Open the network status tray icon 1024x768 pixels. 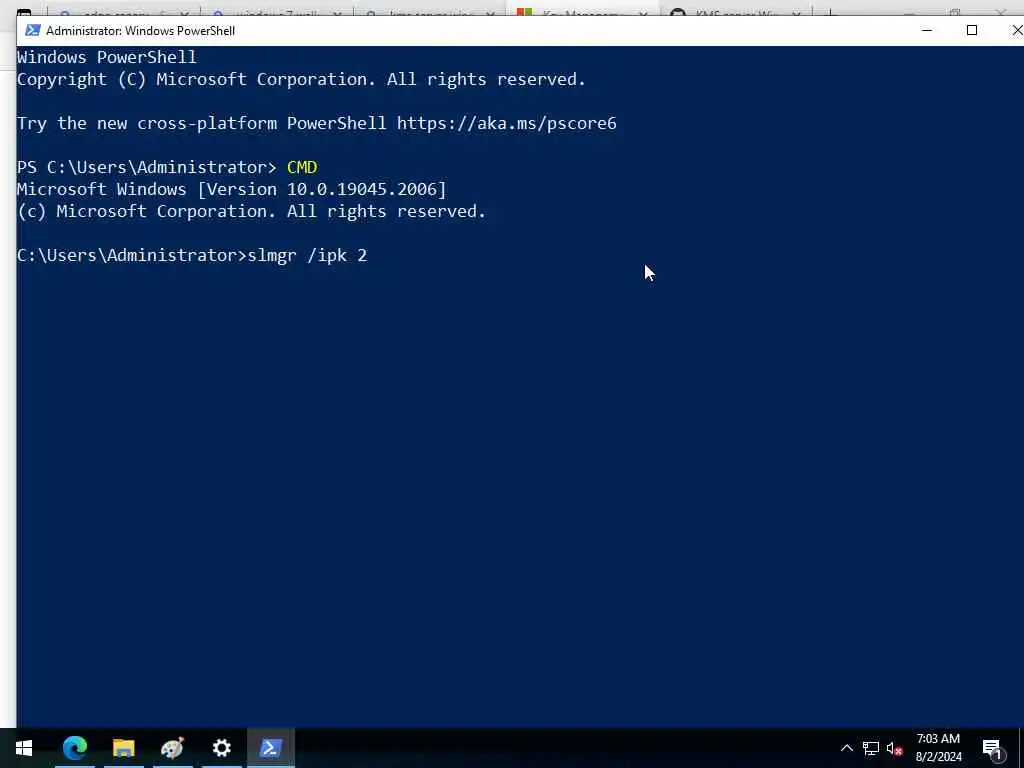point(871,748)
